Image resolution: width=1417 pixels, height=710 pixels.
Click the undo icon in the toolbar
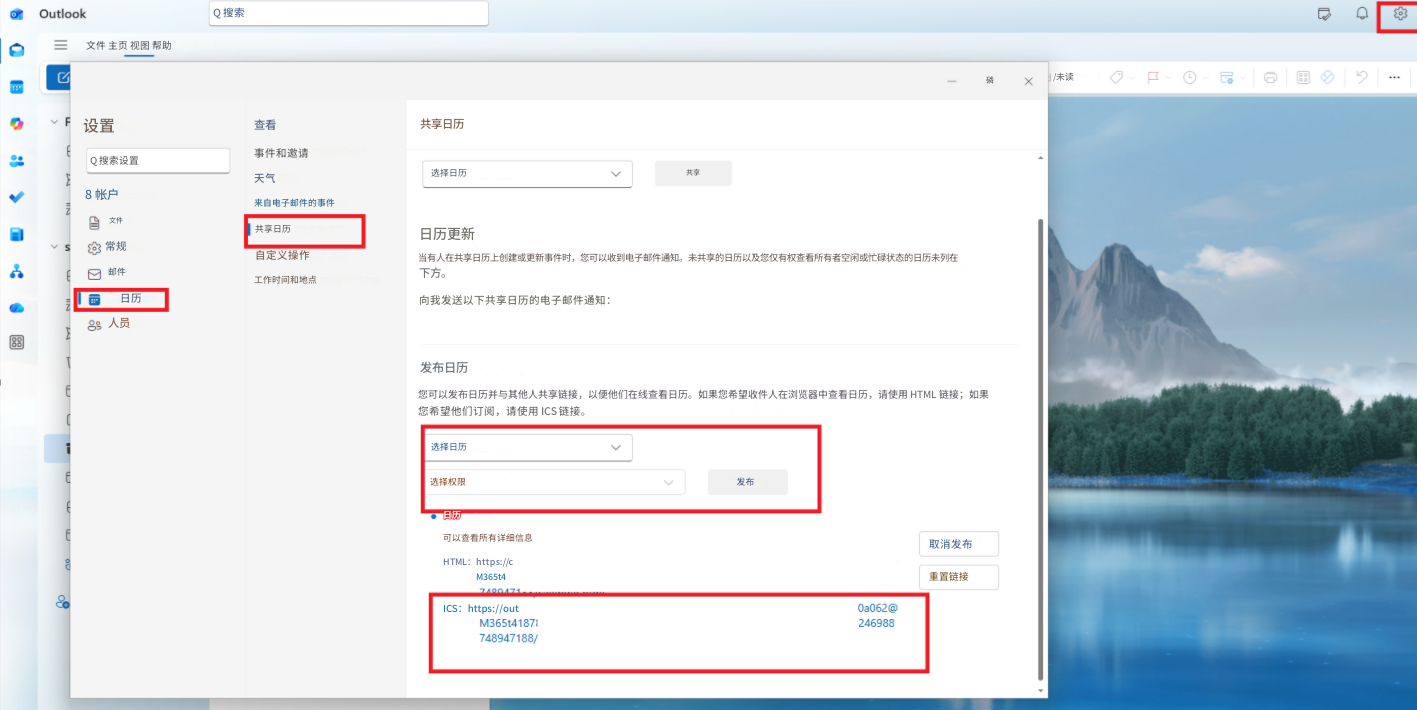coord(1361,76)
